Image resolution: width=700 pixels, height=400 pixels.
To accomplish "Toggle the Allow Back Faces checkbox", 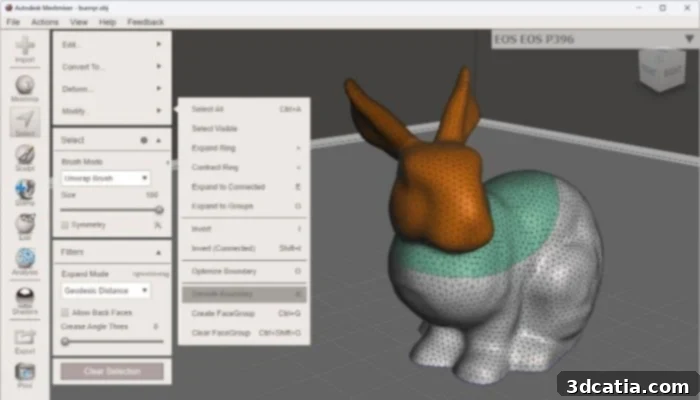I will pos(65,312).
